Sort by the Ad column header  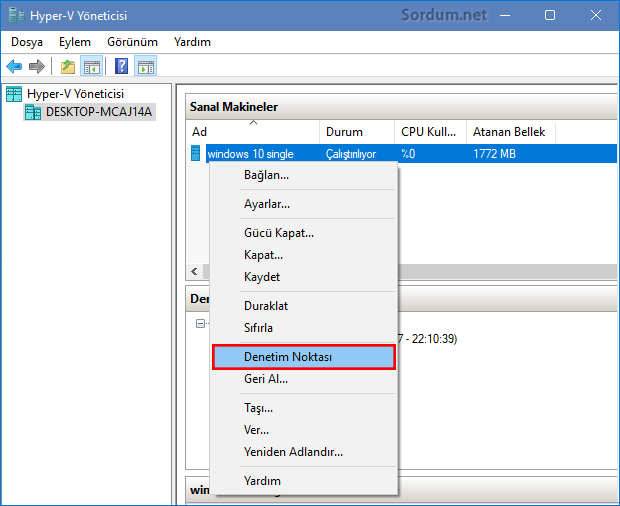tap(253, 132)
